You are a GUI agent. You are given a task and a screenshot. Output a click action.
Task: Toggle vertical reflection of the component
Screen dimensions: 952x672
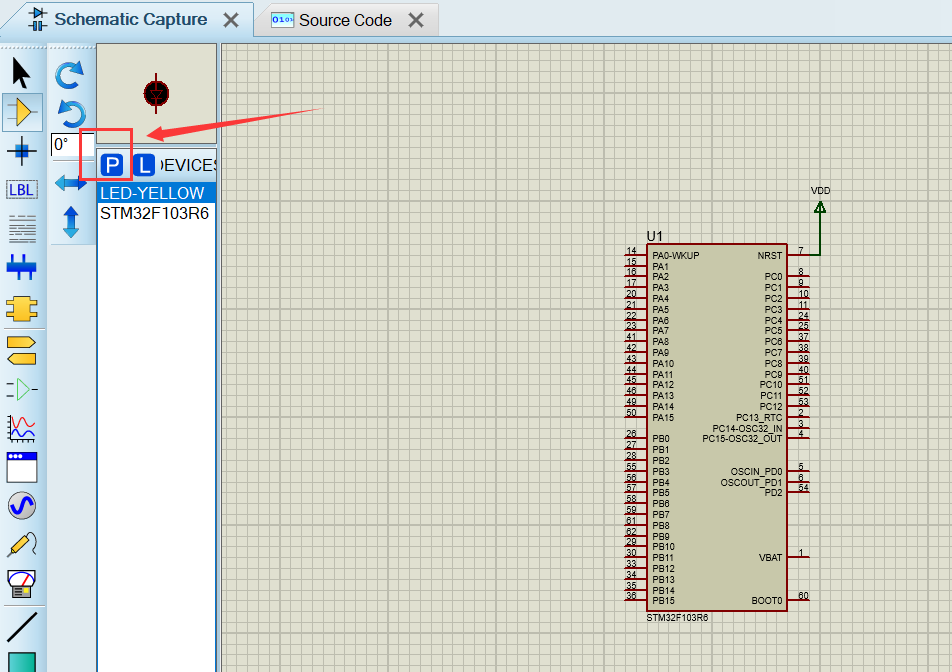click(71, 222)
